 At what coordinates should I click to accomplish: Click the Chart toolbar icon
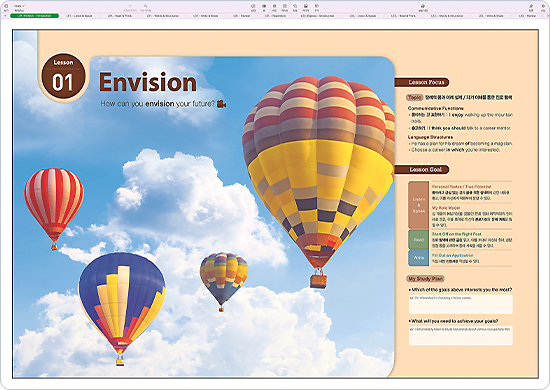(x=274, y=6)
